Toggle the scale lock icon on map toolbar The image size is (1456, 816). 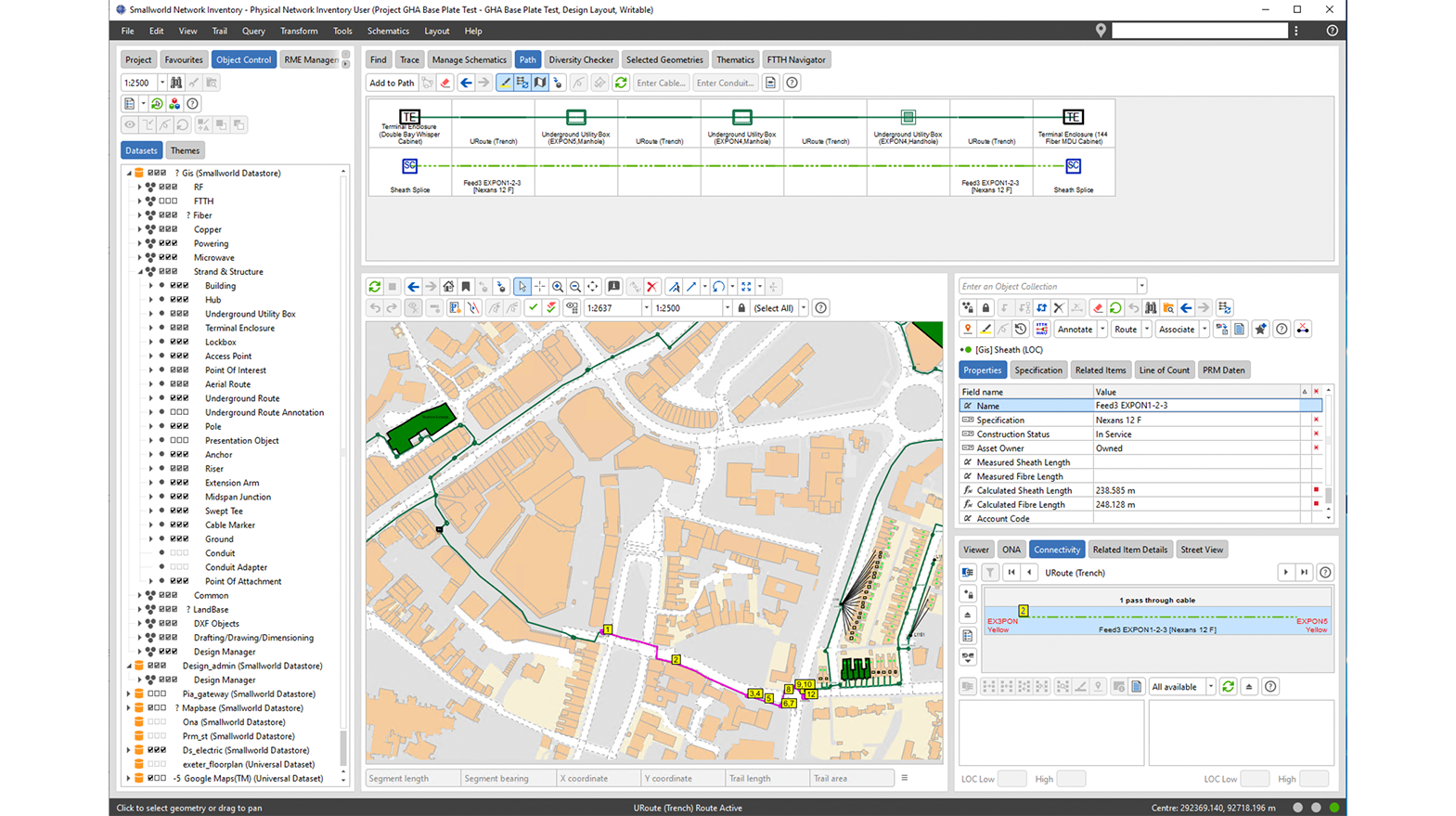click(x=741, y=308)
